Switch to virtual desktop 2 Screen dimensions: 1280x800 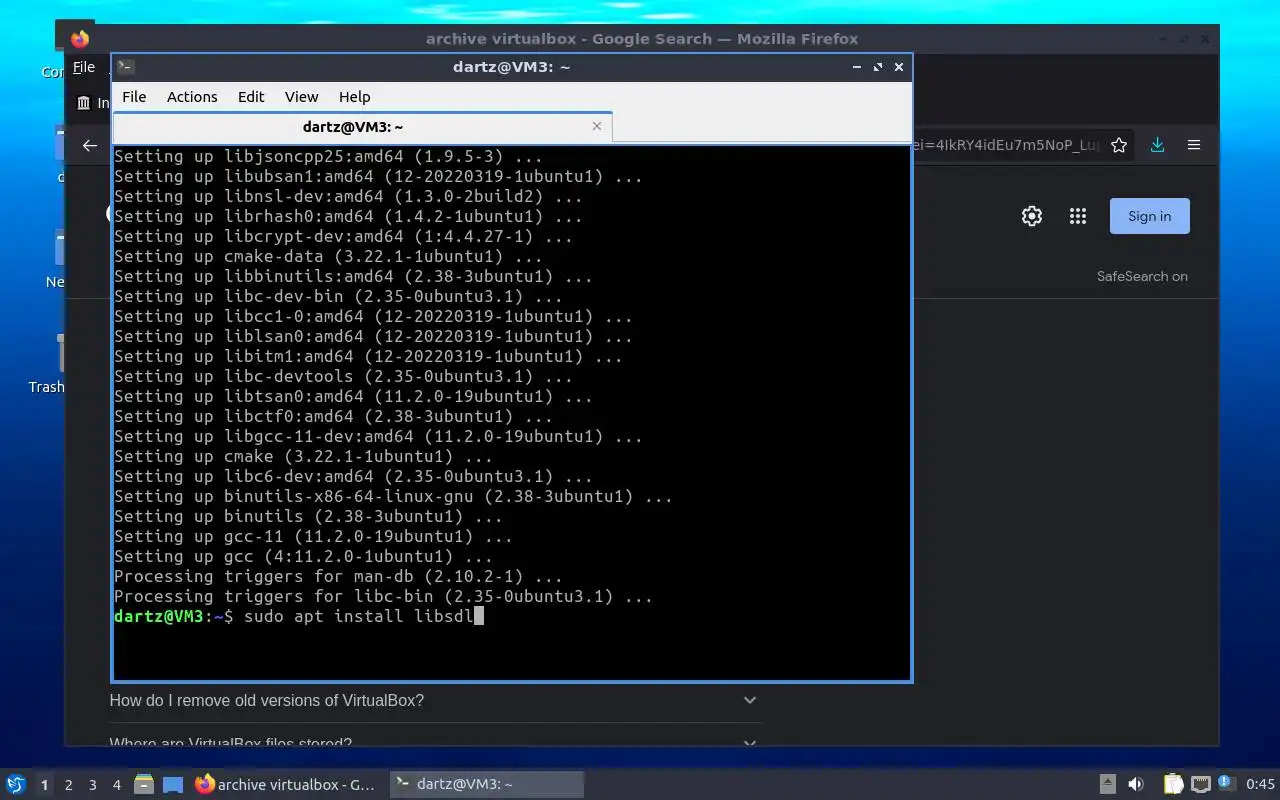pos(69,785)
